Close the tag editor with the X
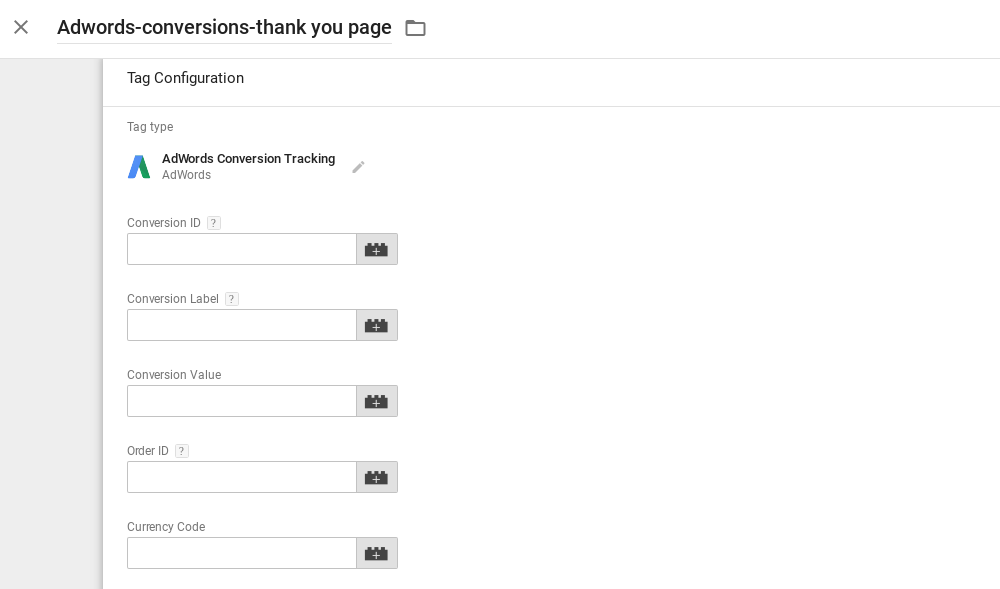 pyautogui.click(x=21, y=27)
